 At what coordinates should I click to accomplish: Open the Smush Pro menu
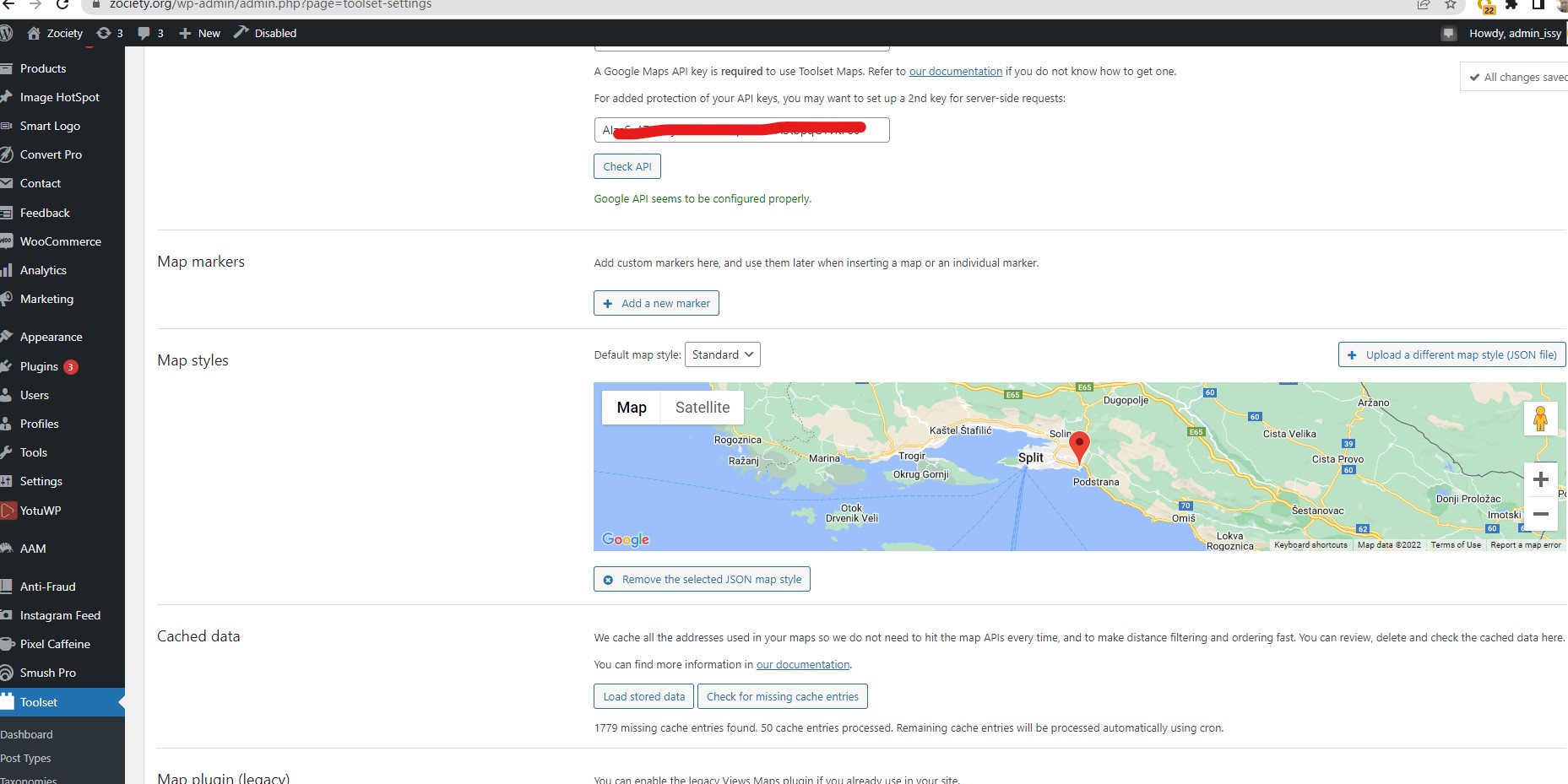47,673
